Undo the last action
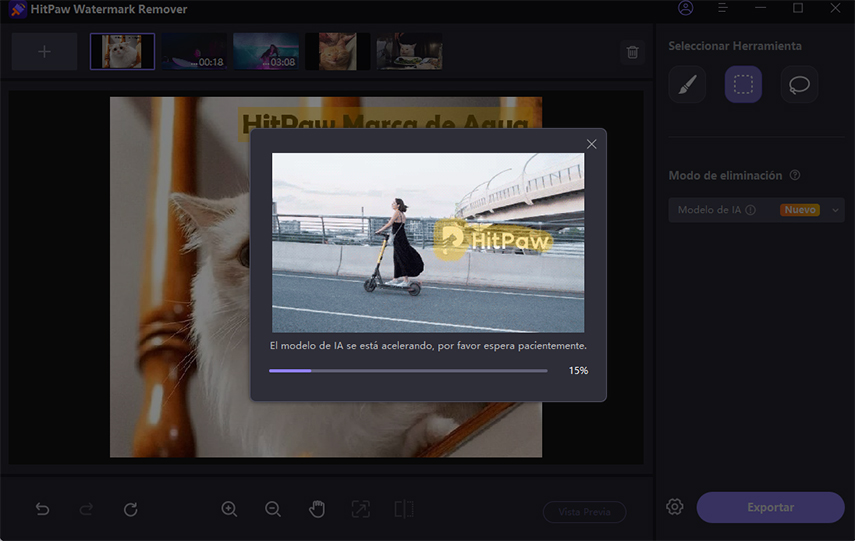 coord(43,509)
